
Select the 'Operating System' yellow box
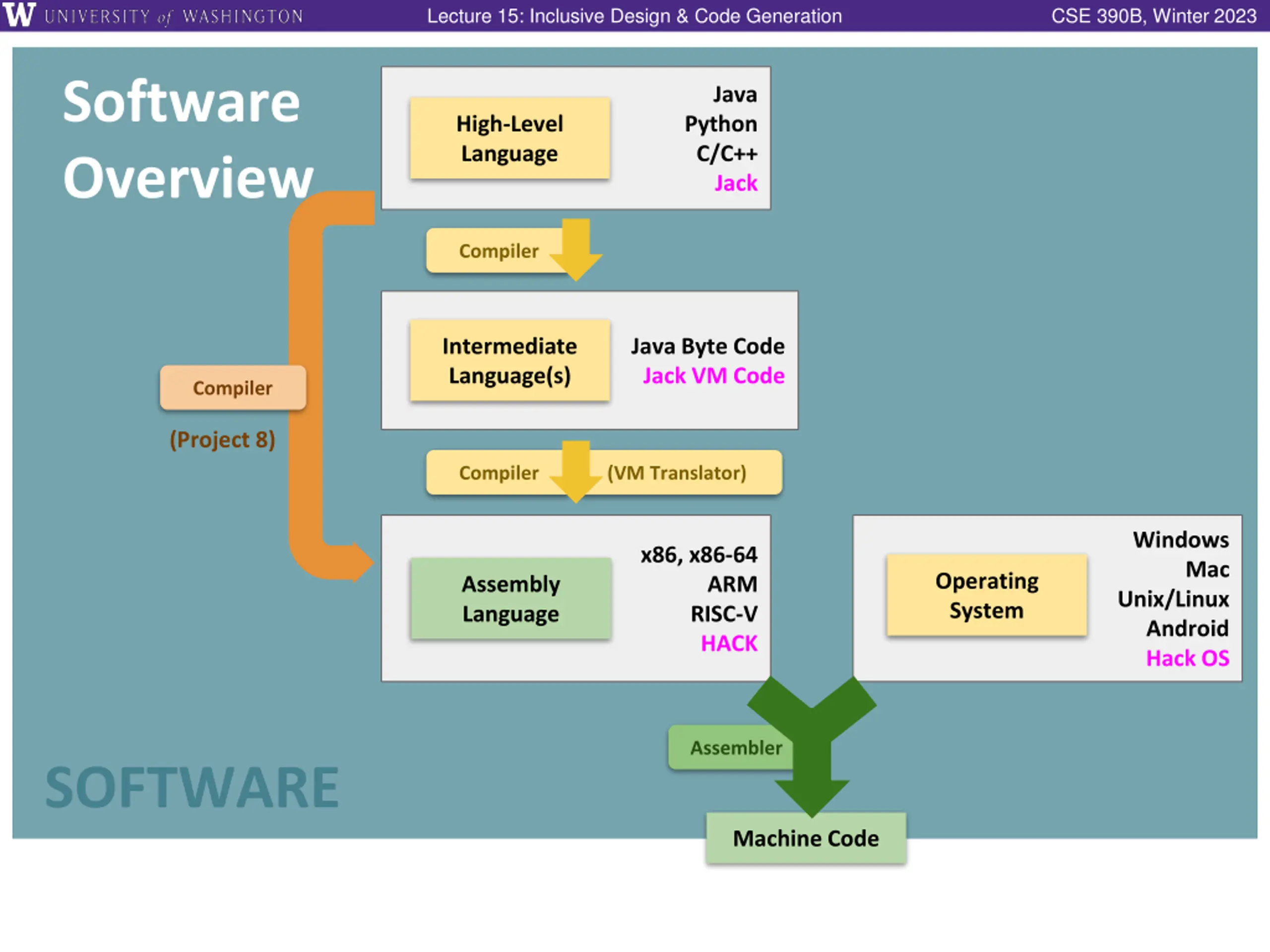(x=986, y=595)
